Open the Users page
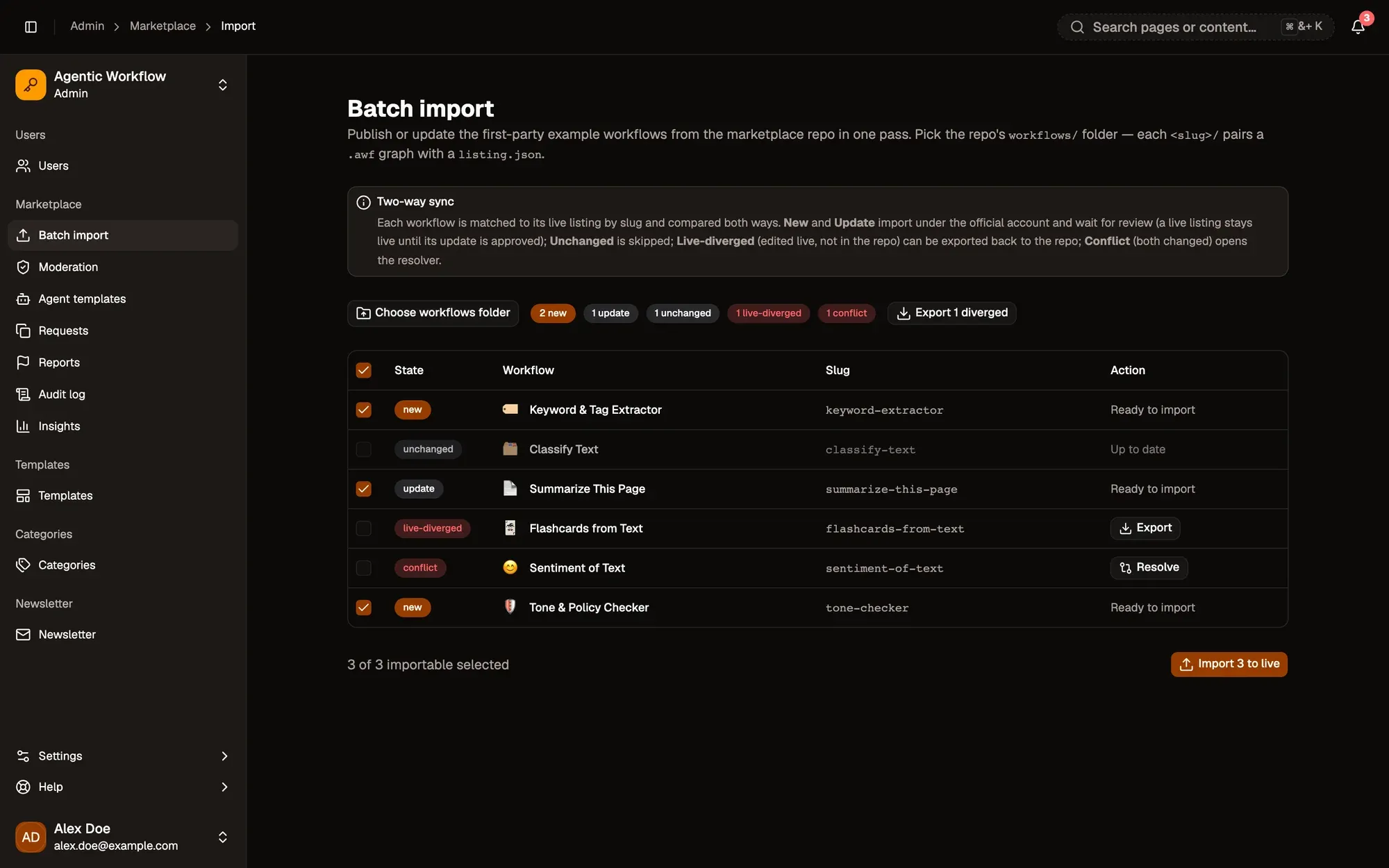 tap(123, 165)
